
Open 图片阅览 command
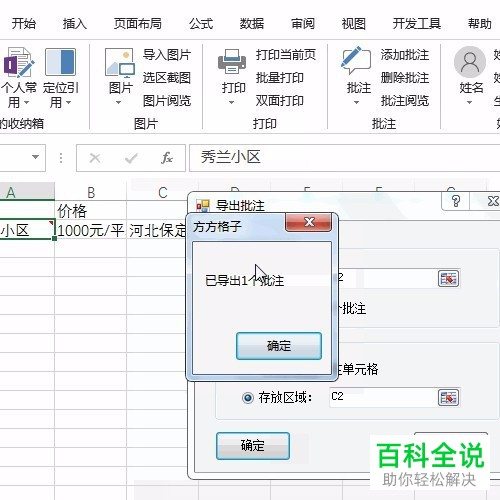[167, 101]
